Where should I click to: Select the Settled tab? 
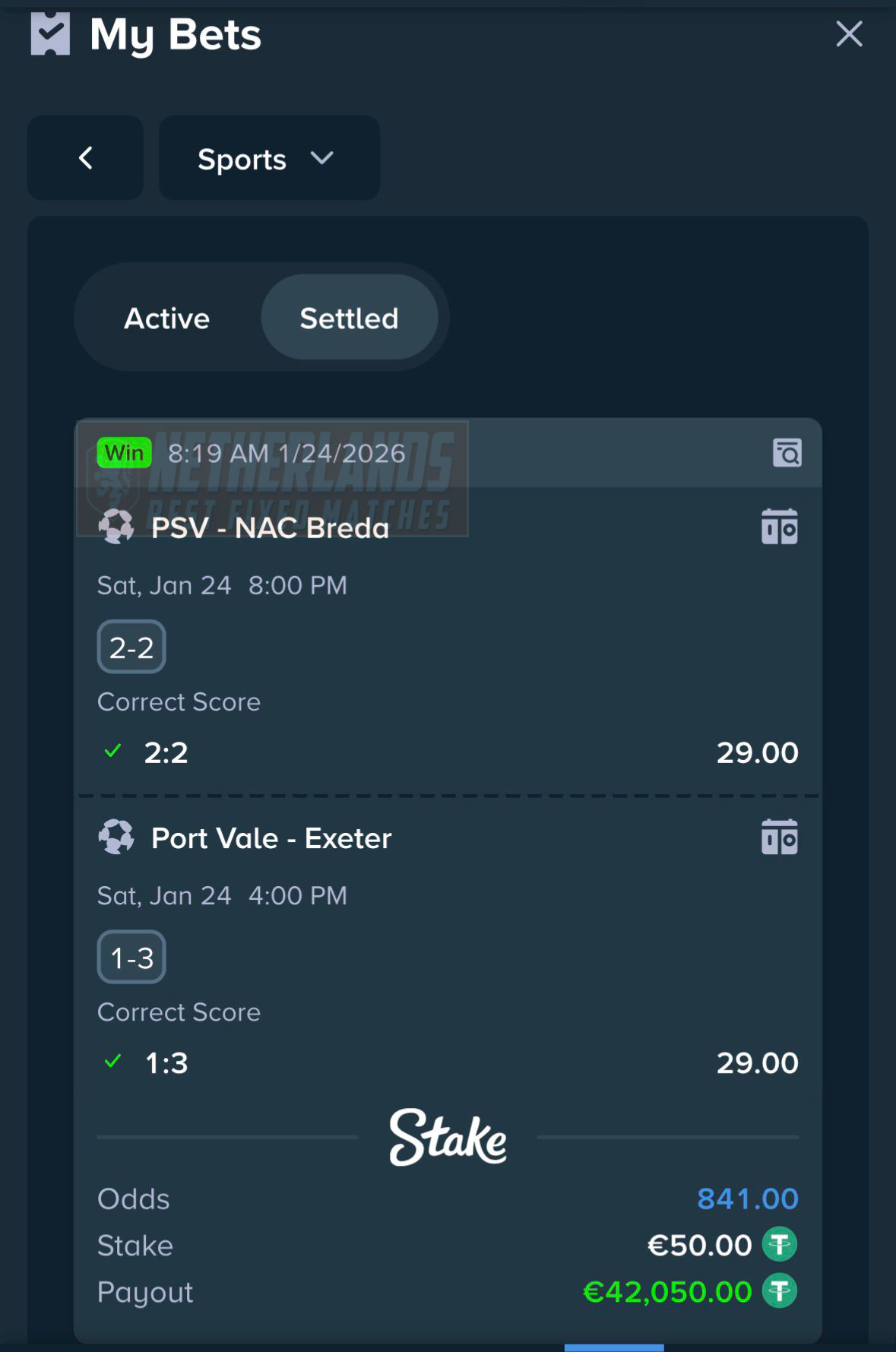point(350,318)
